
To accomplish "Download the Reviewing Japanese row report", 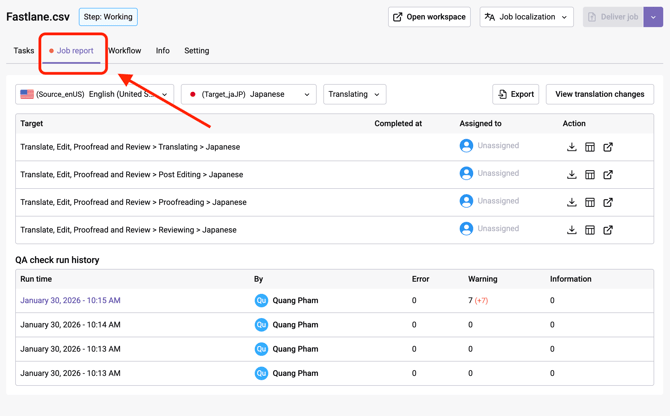I will [x=571, y=230].
